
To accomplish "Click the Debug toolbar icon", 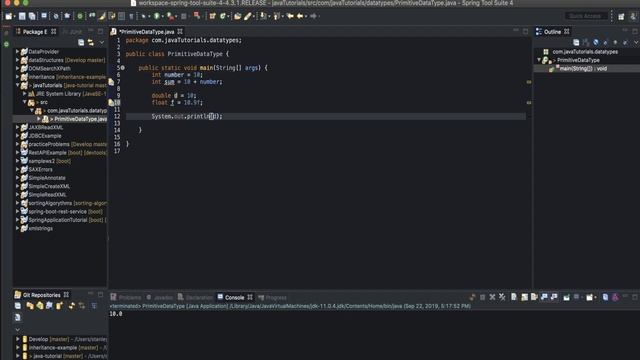I will [x=143, y=16].
